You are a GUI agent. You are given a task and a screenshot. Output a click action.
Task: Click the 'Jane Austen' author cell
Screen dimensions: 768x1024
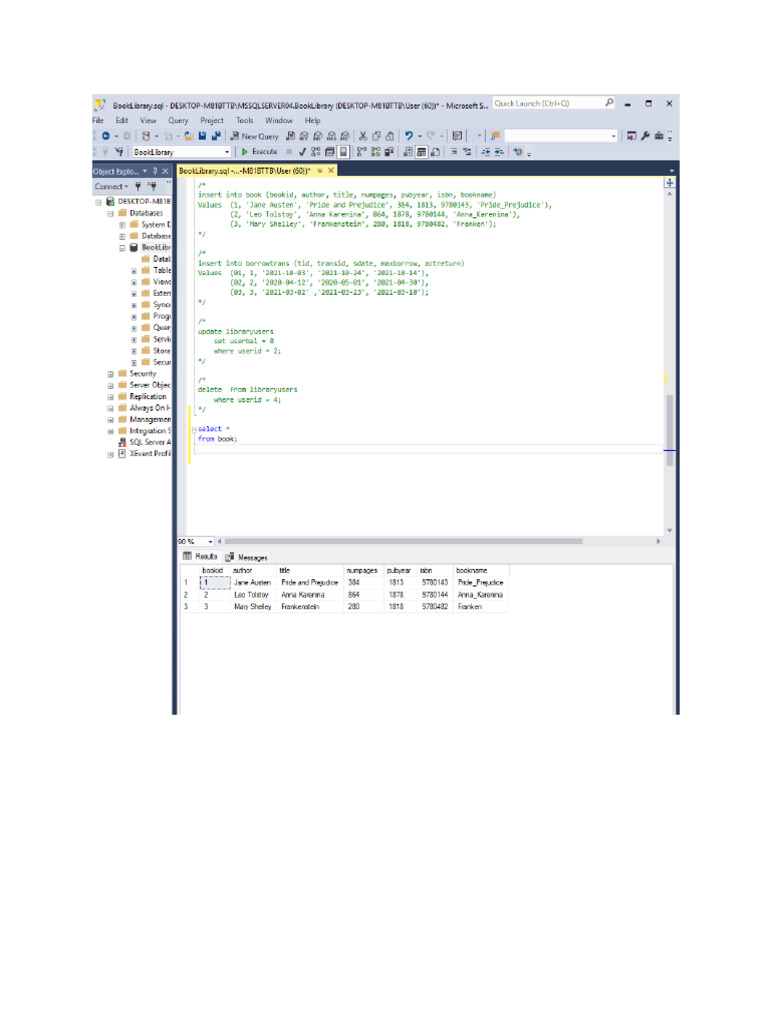click(x=253, y=583)
